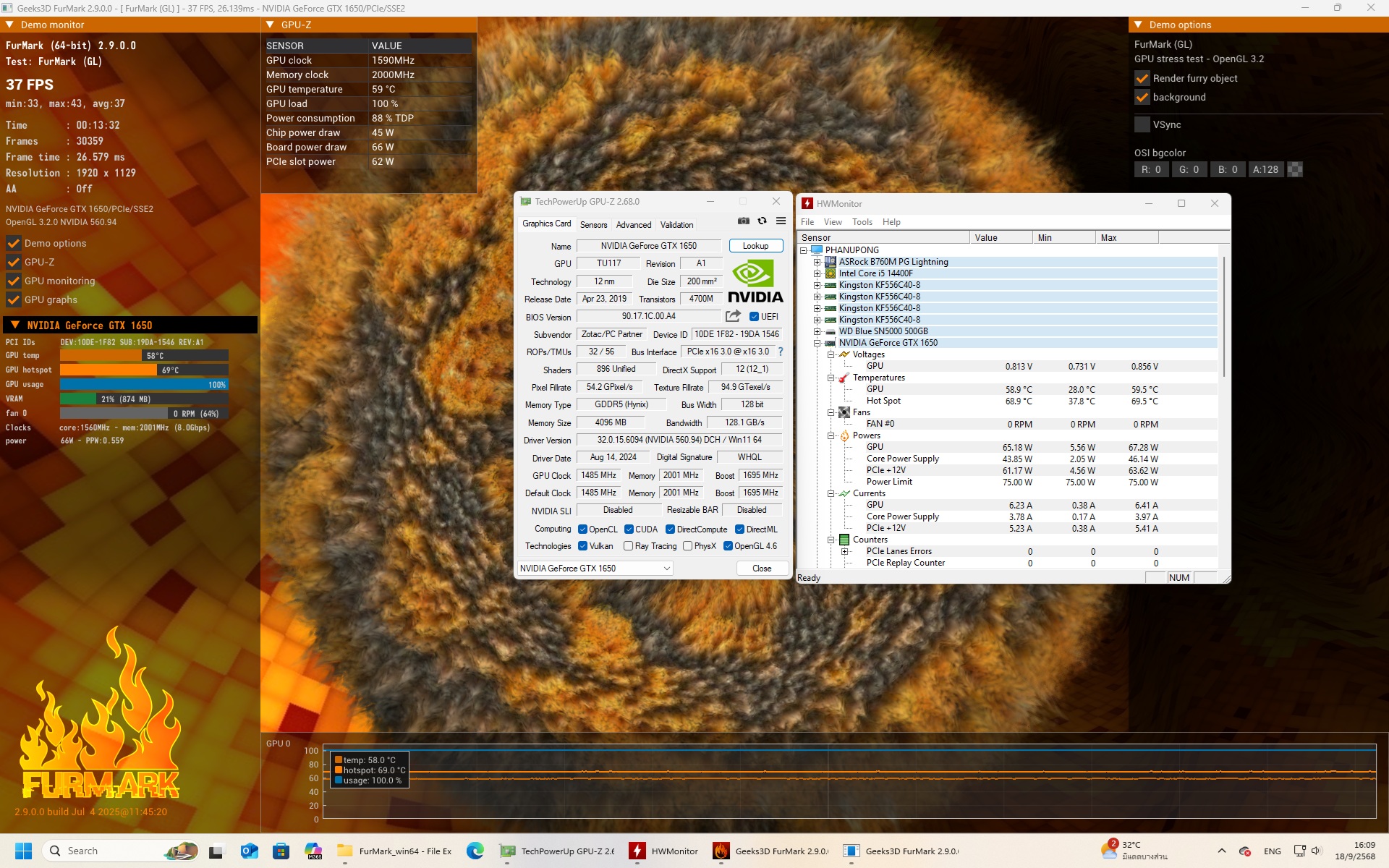Click the Close button in GPU-Z
Image resolution: width=1389 pixels, height=868 pixels.
762,569
